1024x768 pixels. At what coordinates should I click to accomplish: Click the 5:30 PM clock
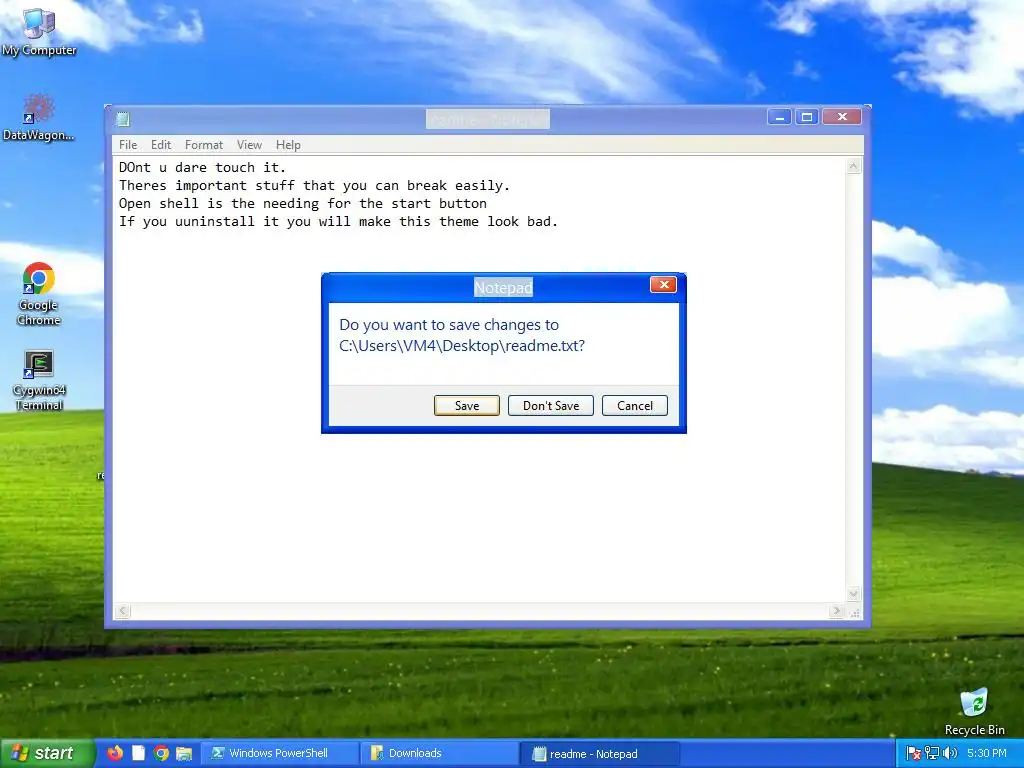click(x=987, y=753)
